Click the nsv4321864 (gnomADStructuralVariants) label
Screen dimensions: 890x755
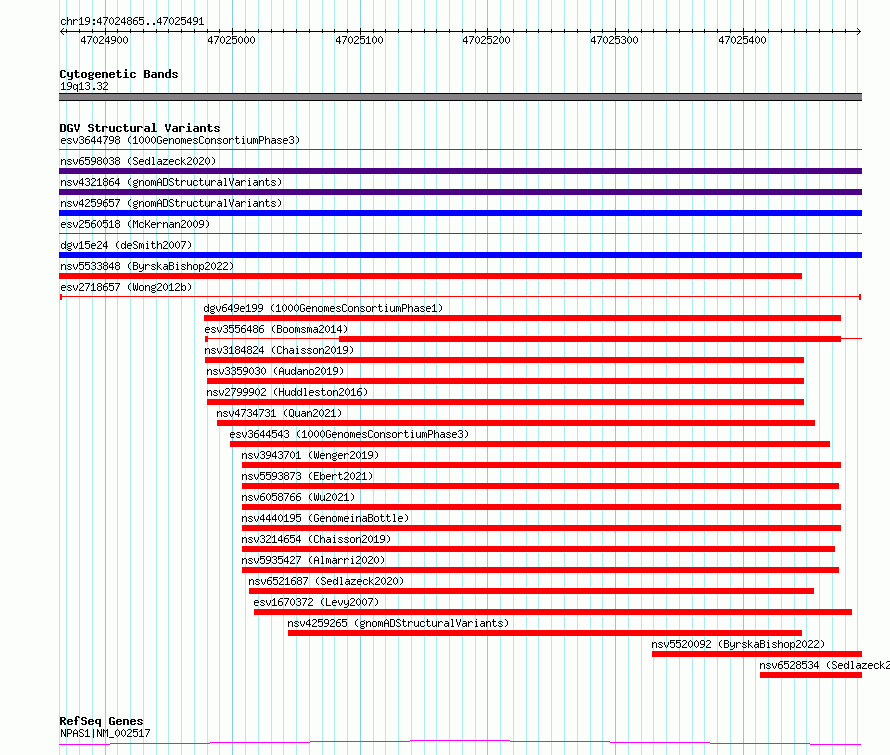point(171,182)
